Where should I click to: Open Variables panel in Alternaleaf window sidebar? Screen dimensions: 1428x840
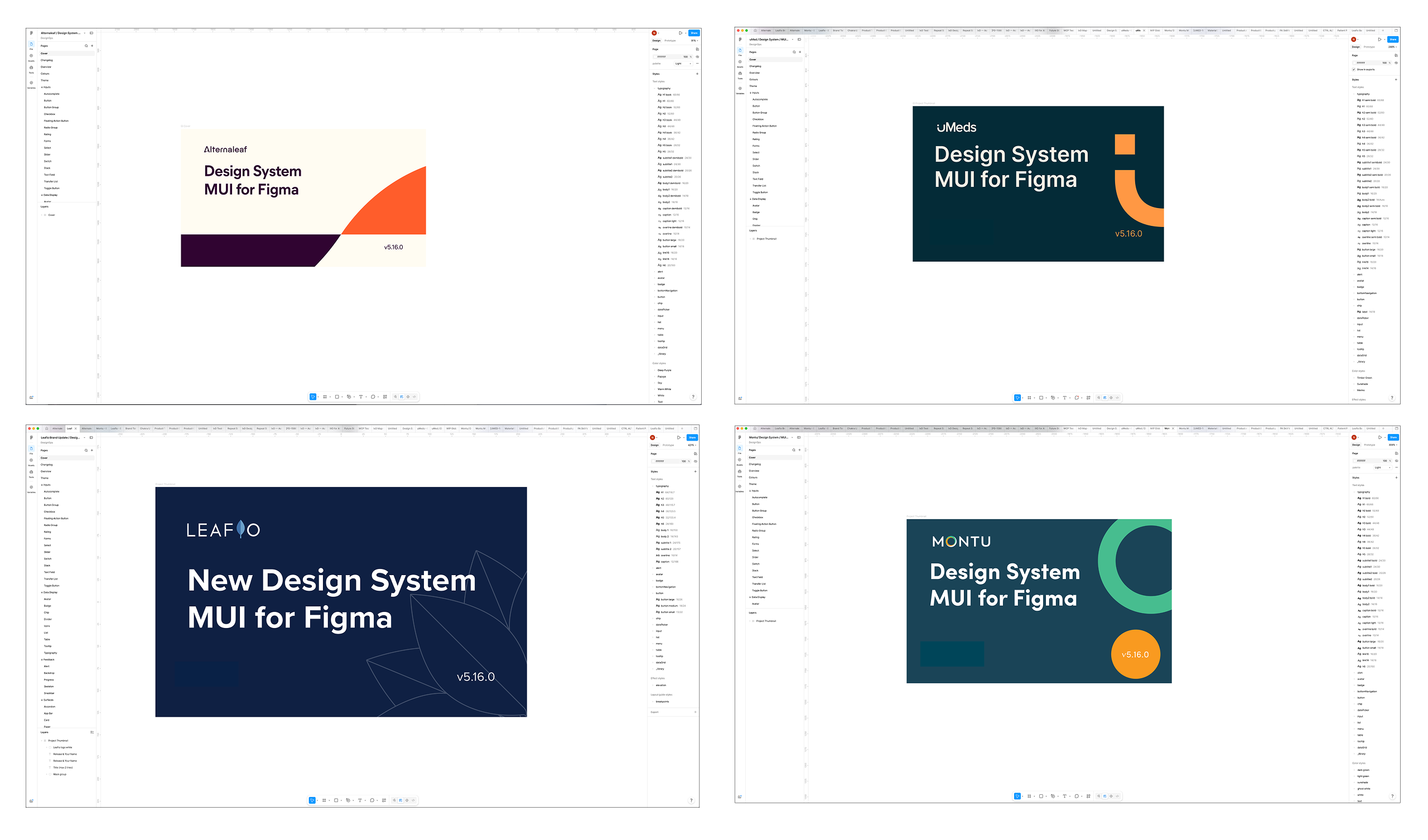tap(31, 83)
